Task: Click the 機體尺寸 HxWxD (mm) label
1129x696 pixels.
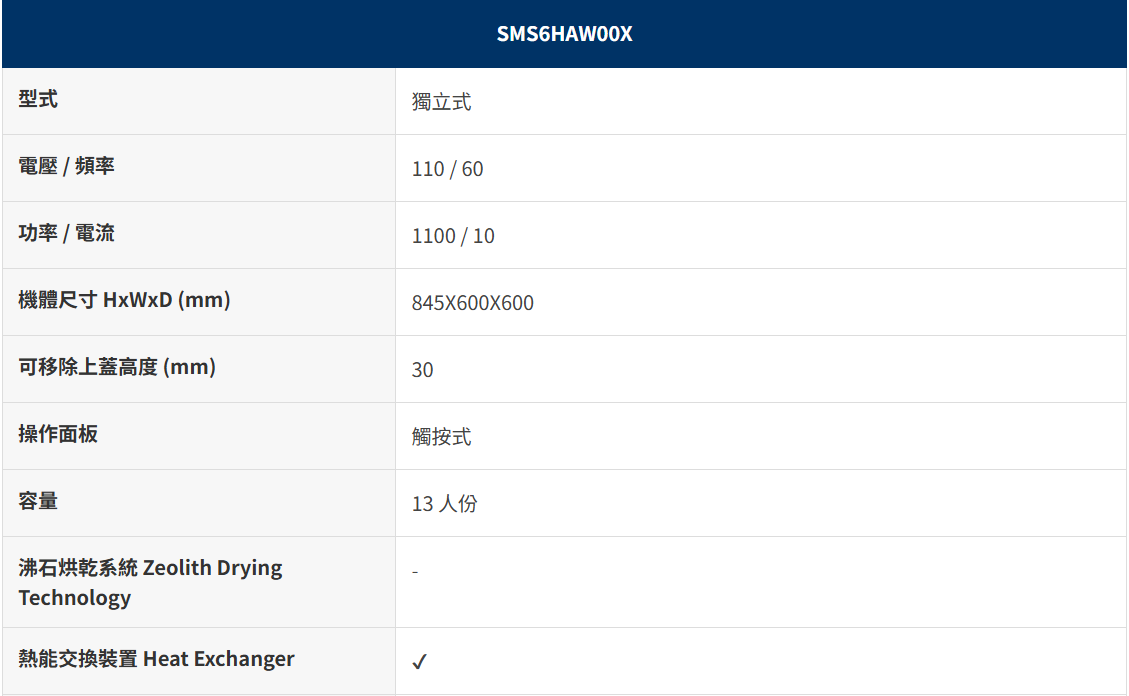Action: (x=124, y=300)
